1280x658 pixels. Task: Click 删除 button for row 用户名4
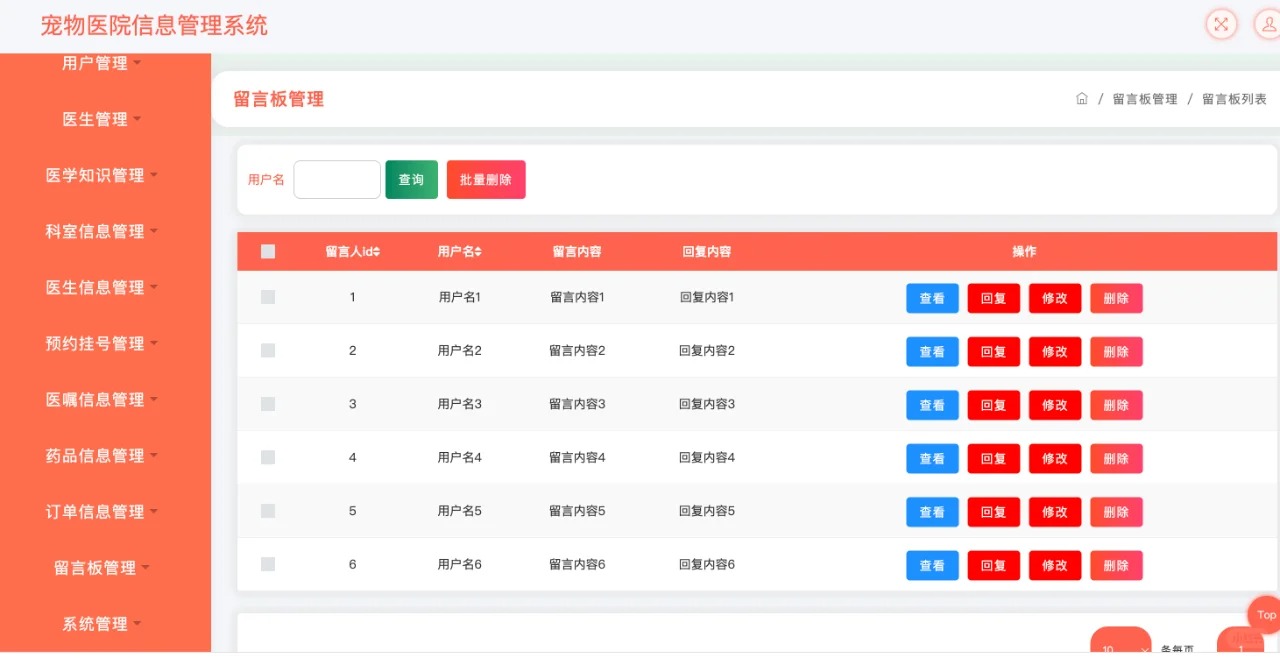(x=1116, y=458)
